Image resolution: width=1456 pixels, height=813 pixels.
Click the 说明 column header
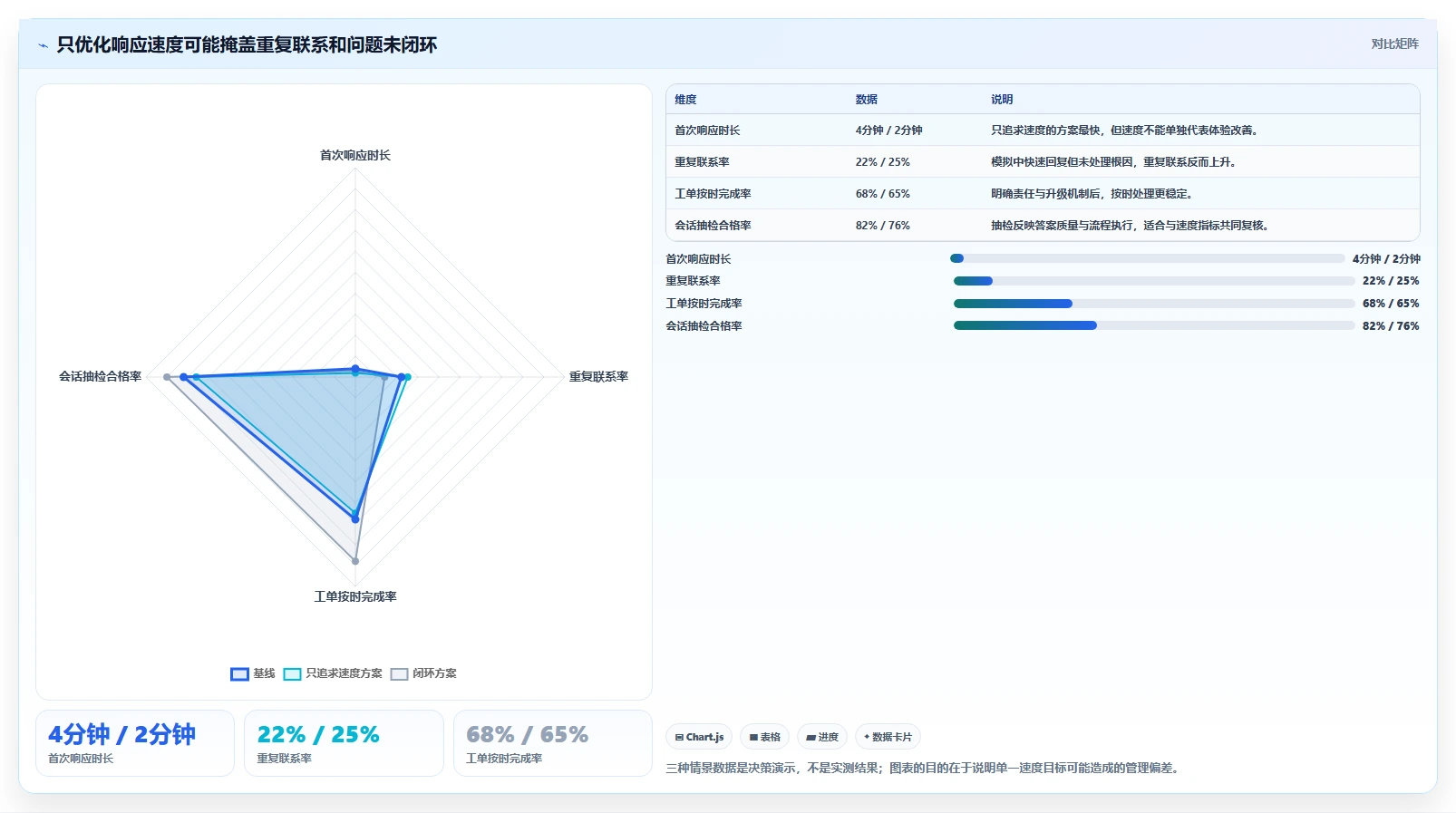1002,100
